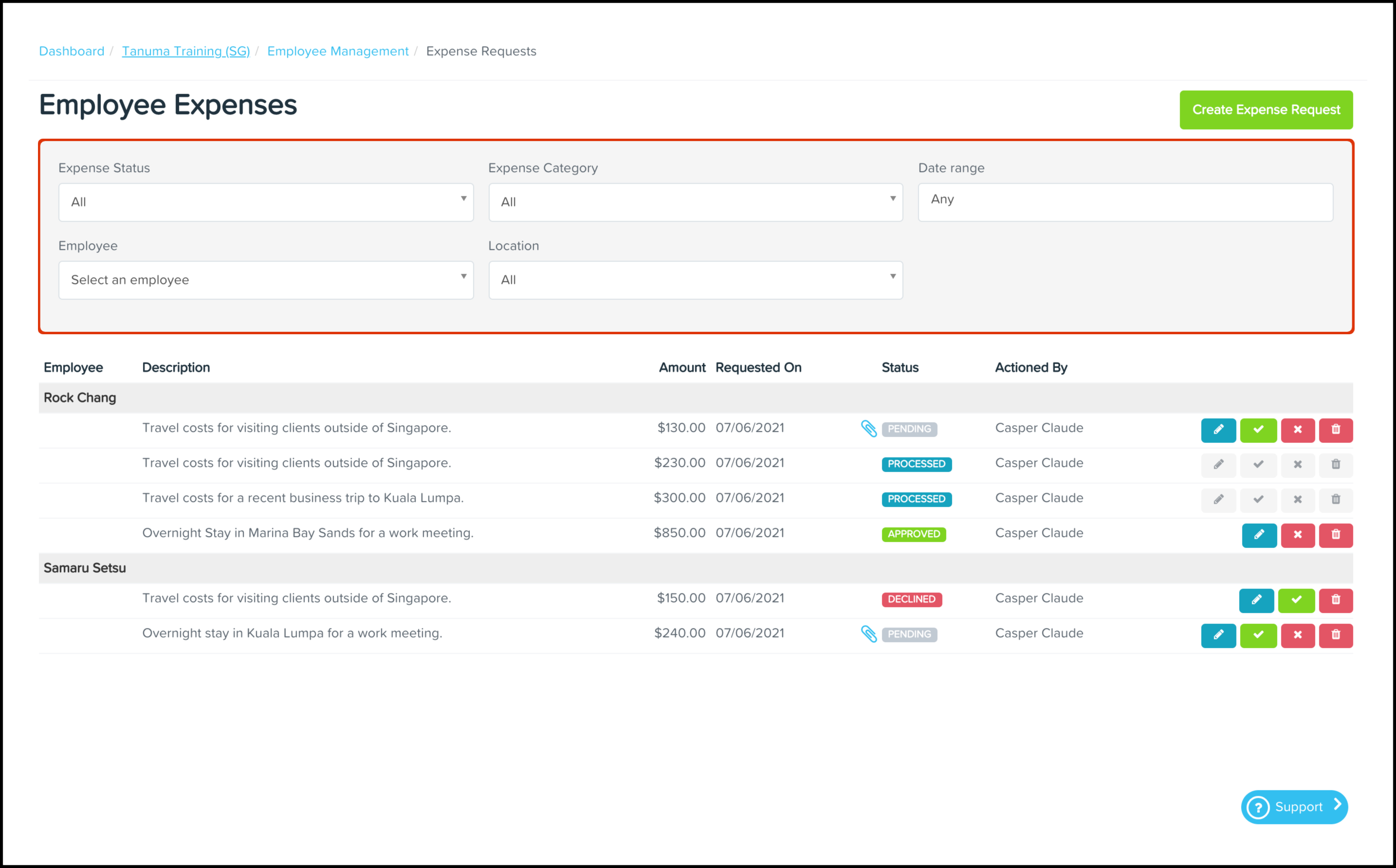Viewport: 1396px width, 868px height.
Task: Click the Date range input field
Action: (x=1125, y=202)
